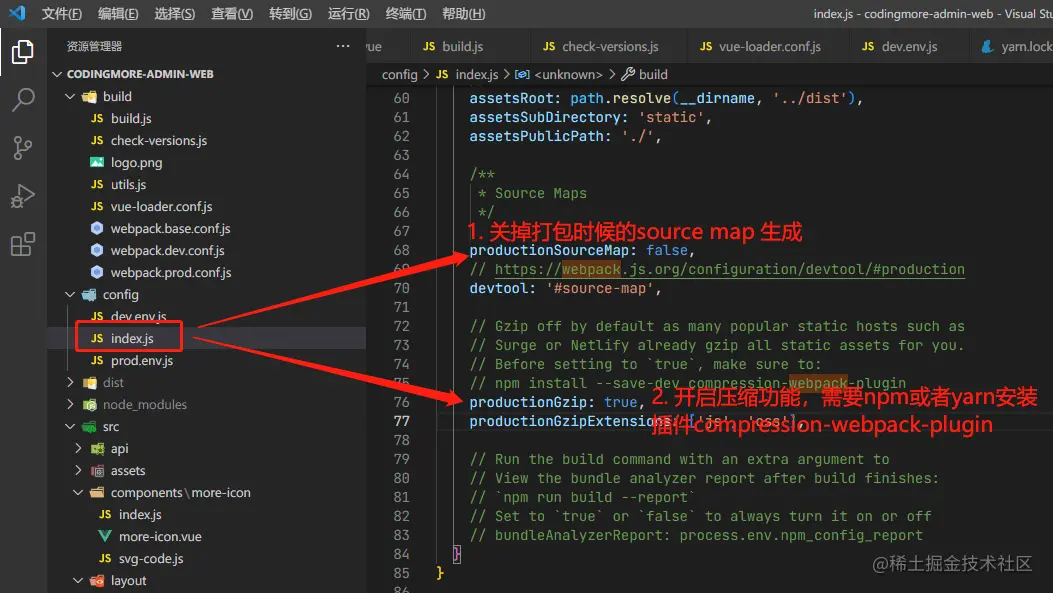Expand the assets folder chevron
The height and width of the screenshot is (593, 1053).
tap(78, 470)
